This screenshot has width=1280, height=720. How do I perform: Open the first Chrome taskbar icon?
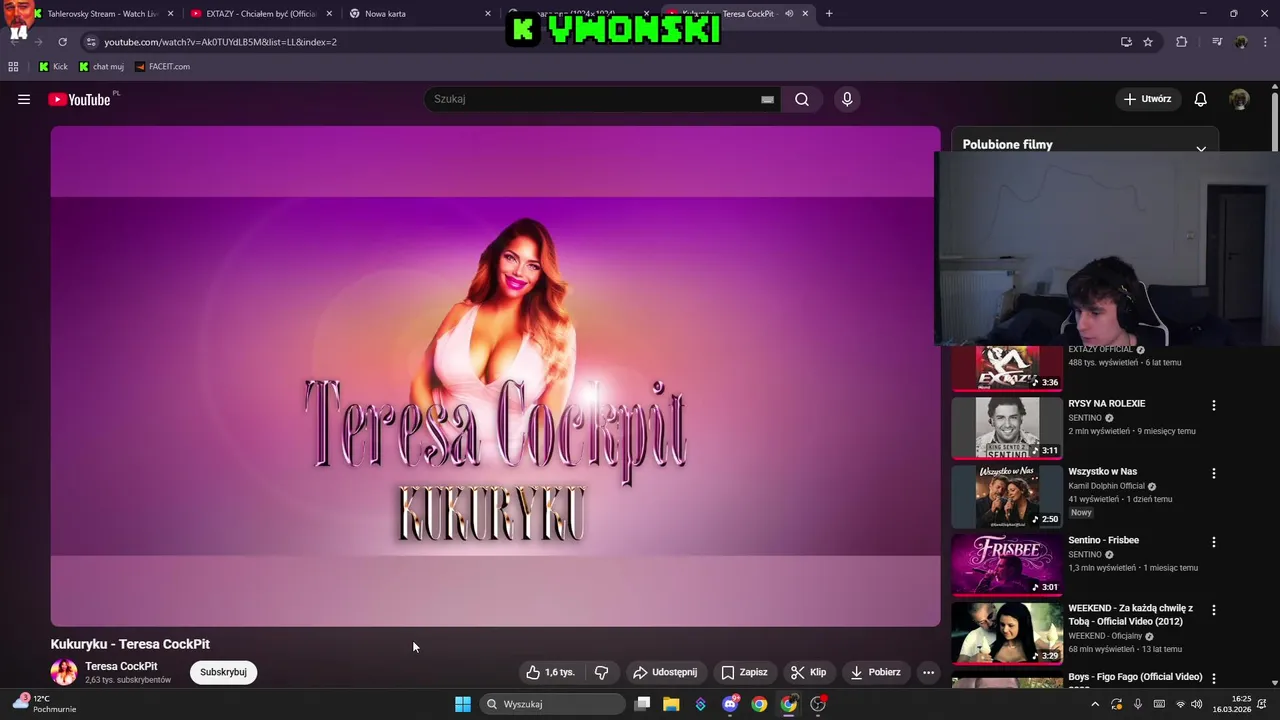tap(759, 704)
